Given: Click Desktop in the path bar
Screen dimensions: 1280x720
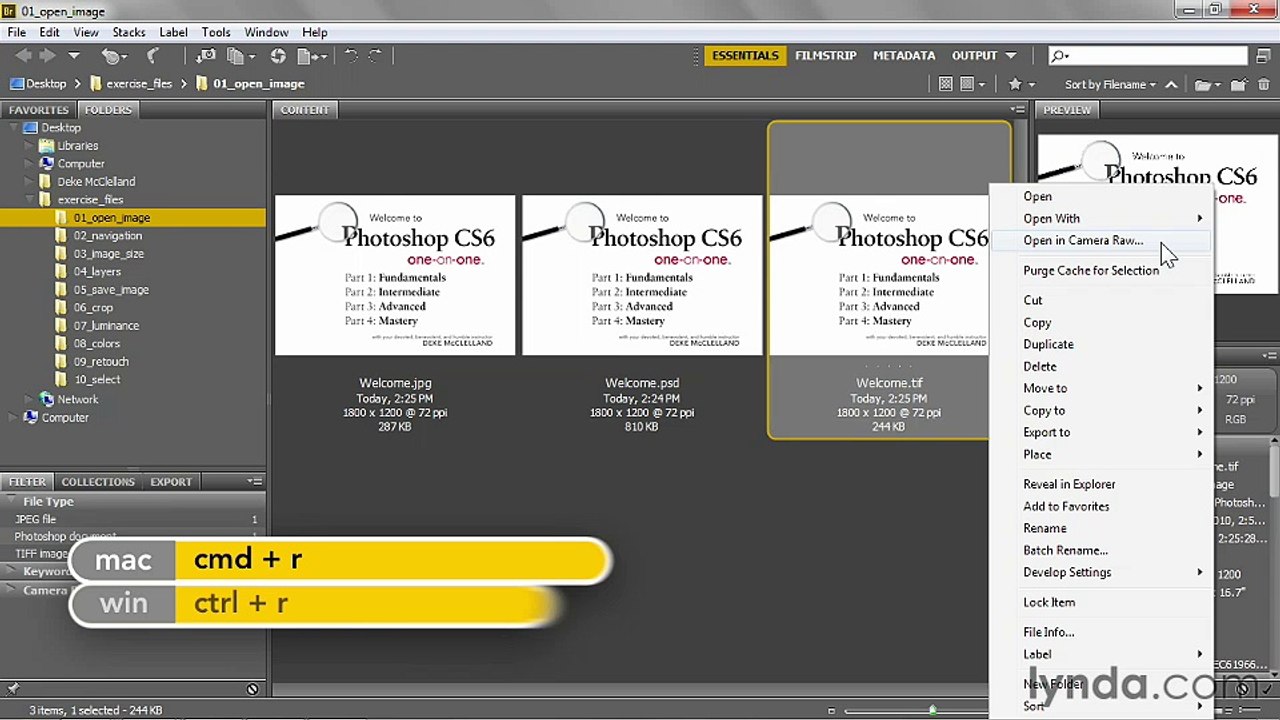Looking at the screenshot, I should pyautogui.click(x=46, y=84).
